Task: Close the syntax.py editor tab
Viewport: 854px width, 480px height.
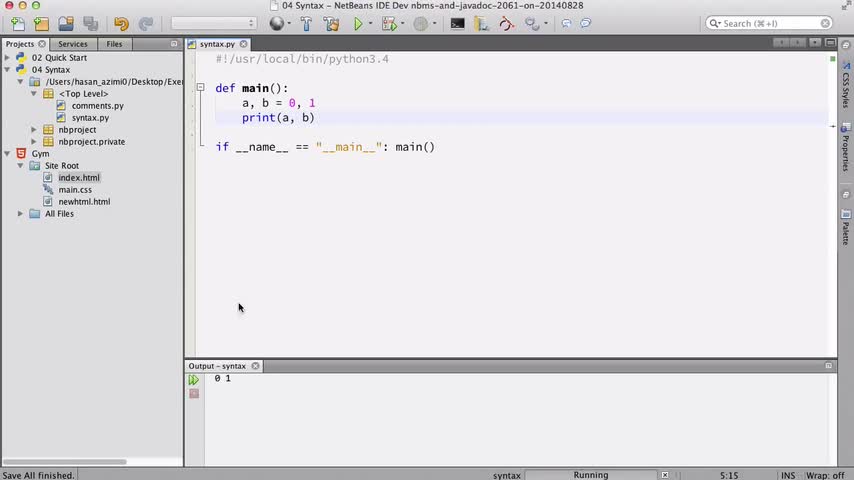Action: pyautogui.click(x=243, y=44)
